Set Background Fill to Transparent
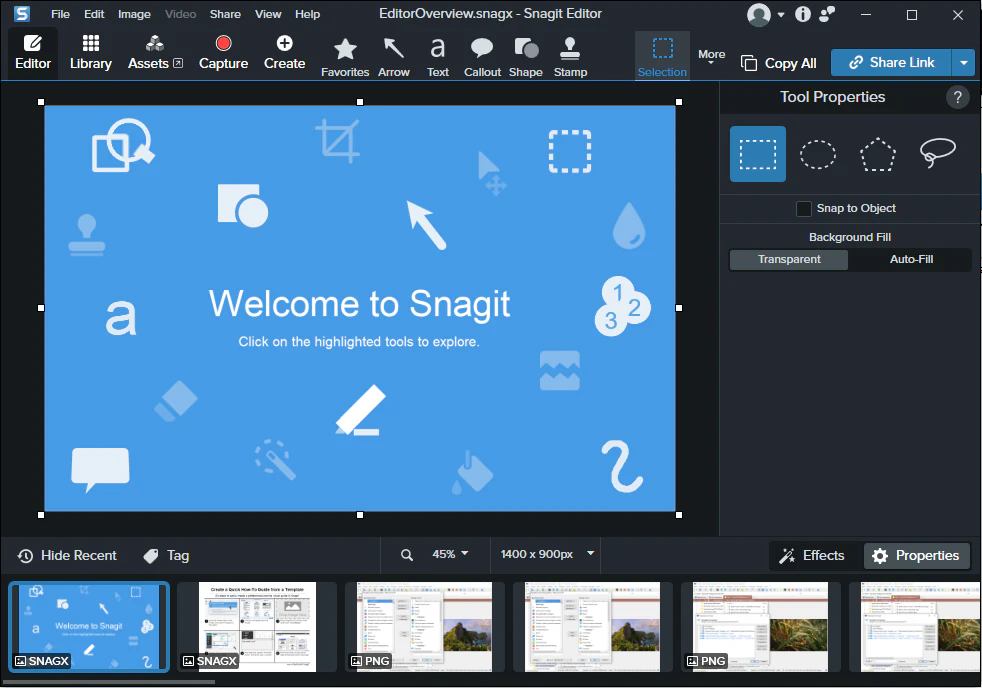Image resolution: width=982 pixels, height=688 pixels. coord(789,260)
